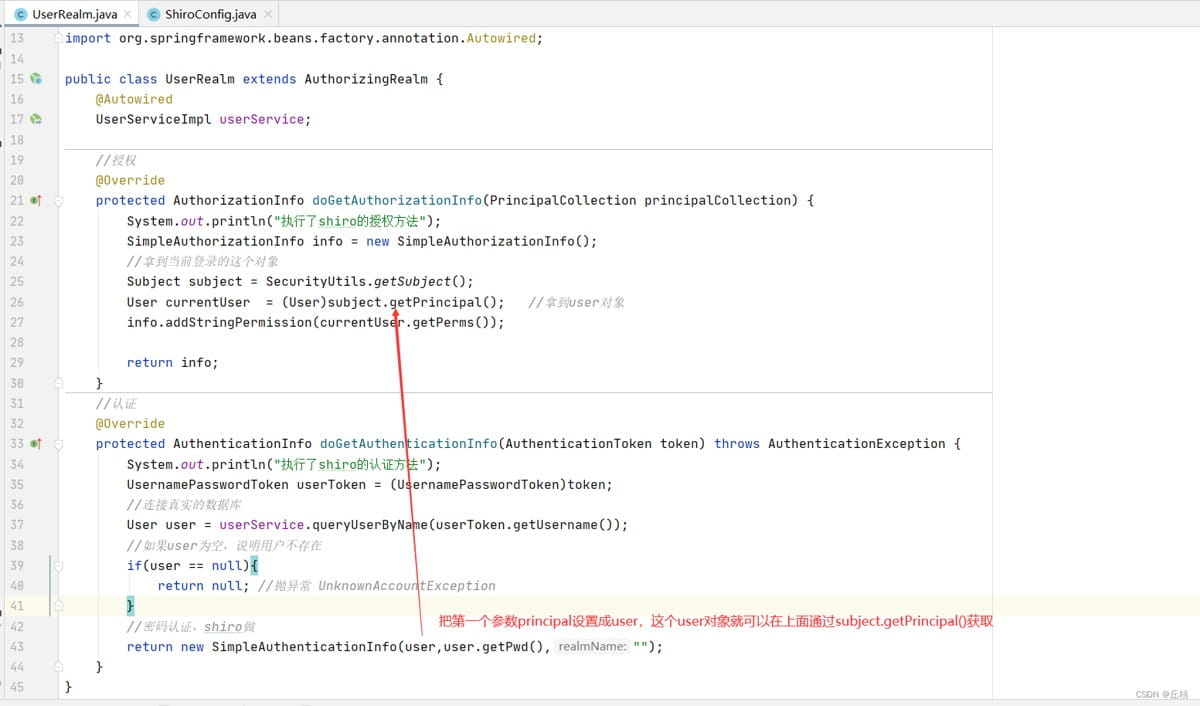Viewport: 1200px width, 706px height.
Task: Click the doGetAuthenticationInfo method name
Action: [408, 443]
